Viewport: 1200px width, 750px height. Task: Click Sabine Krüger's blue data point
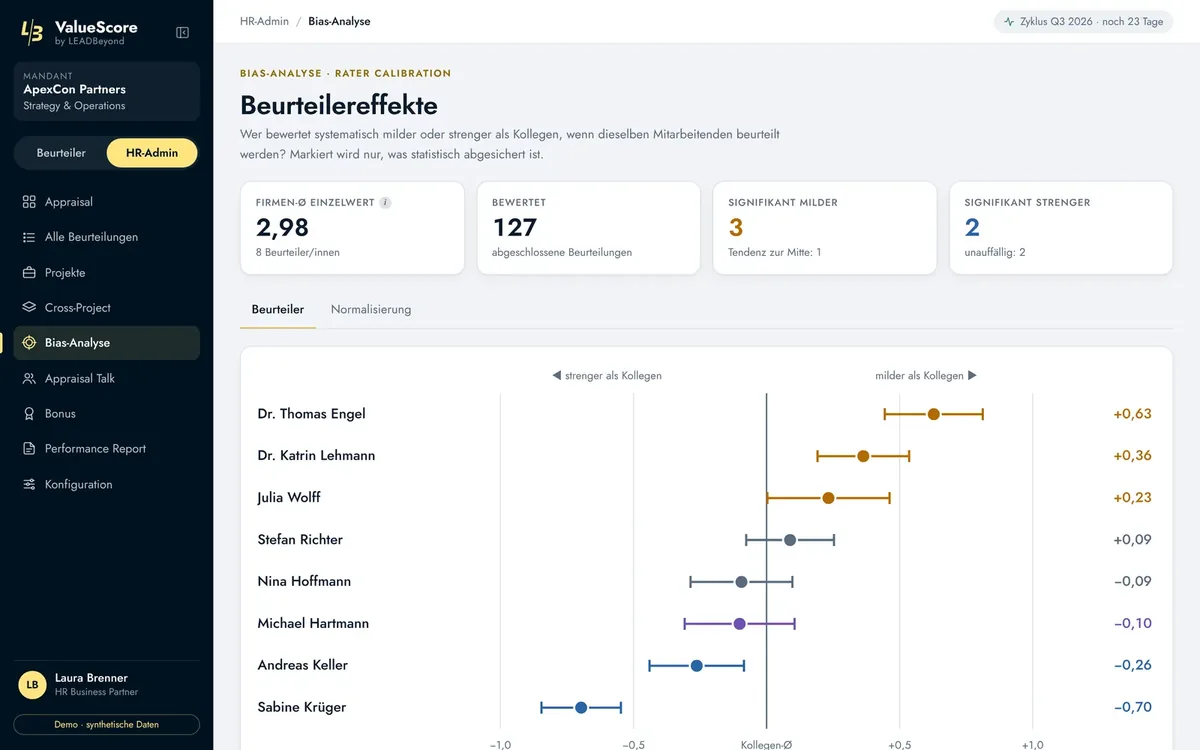[581, 708]
